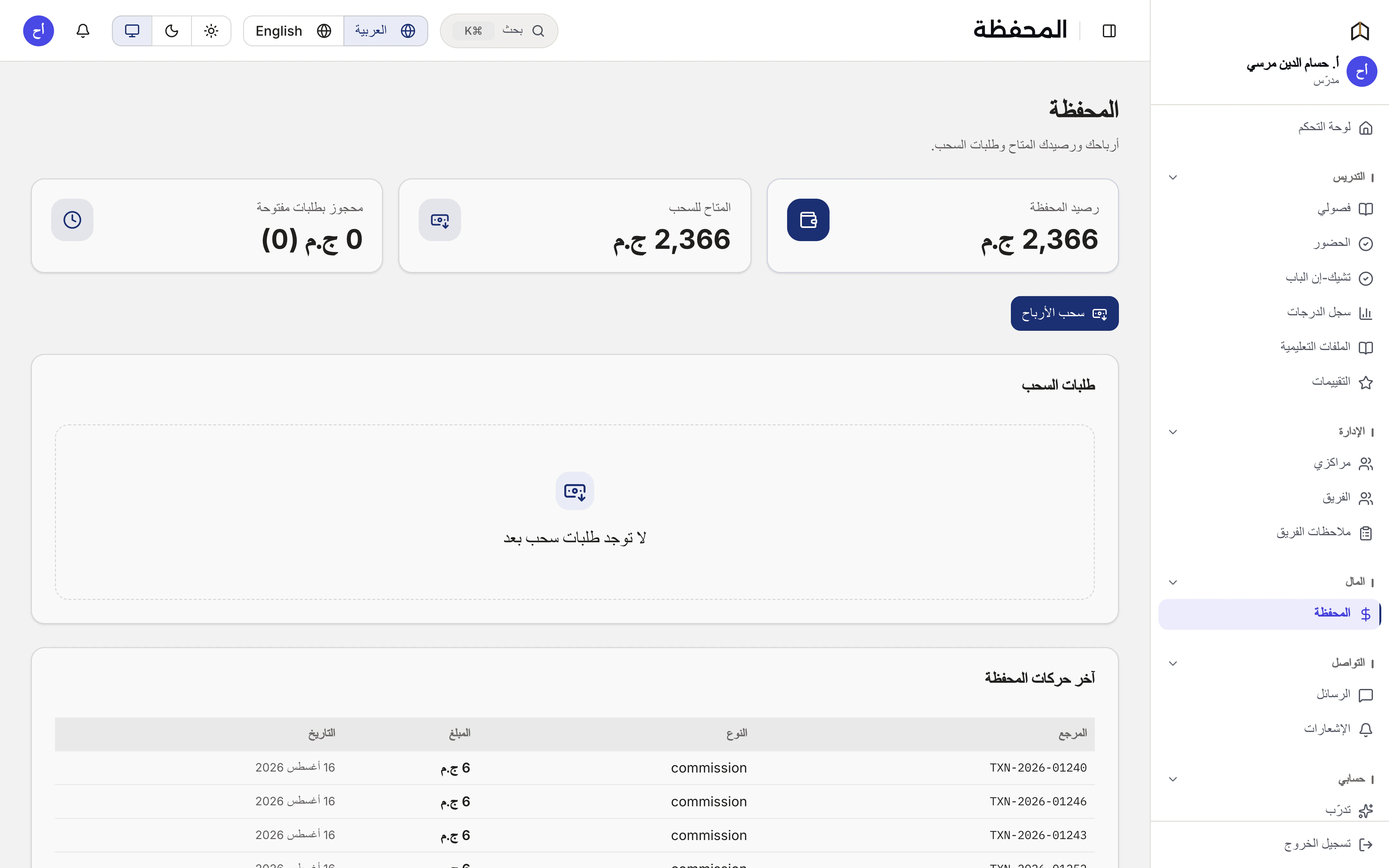The height and width of the screenshot is (868, 1389).
Task: Open لوحة التحكم dashboard
Action: [1270, 127]
